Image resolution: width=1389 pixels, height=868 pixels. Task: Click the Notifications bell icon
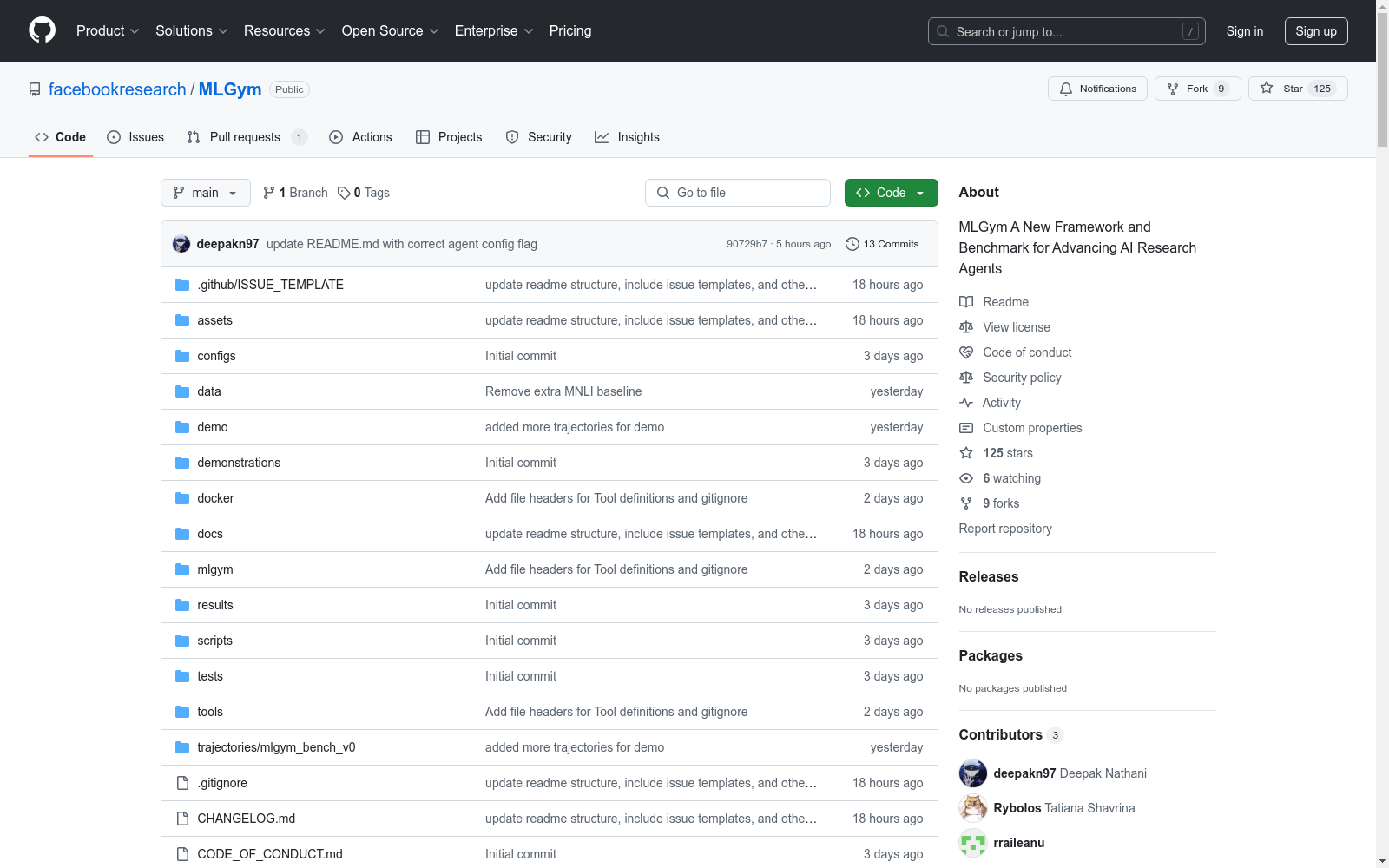[x=1066, y=89]
